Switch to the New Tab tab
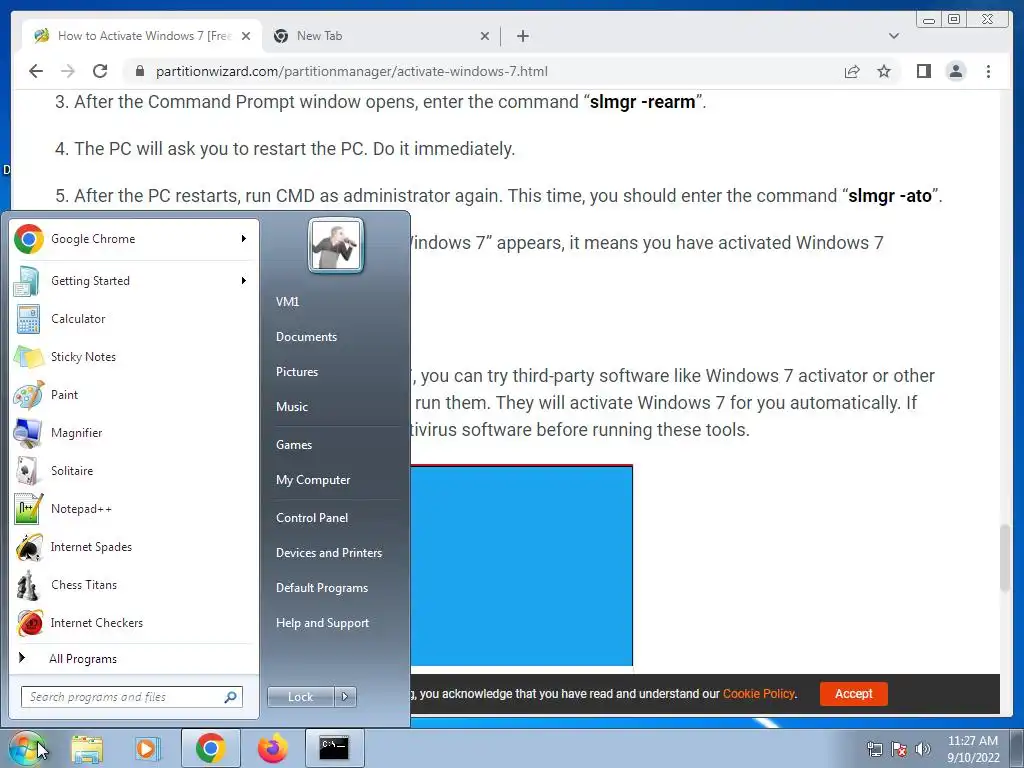The width and height of the screenshot is (1024, 768). click(x=381, y=36)
